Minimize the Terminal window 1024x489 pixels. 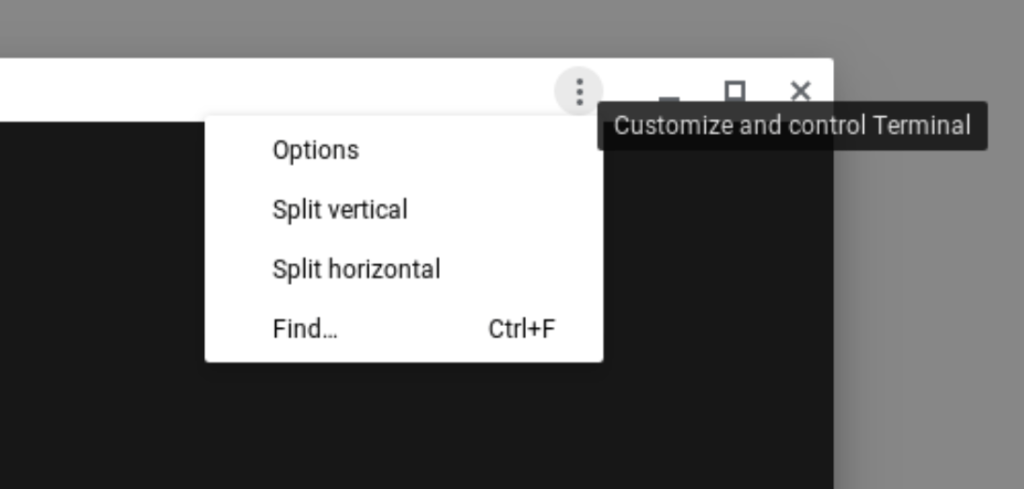coord(669,98)
